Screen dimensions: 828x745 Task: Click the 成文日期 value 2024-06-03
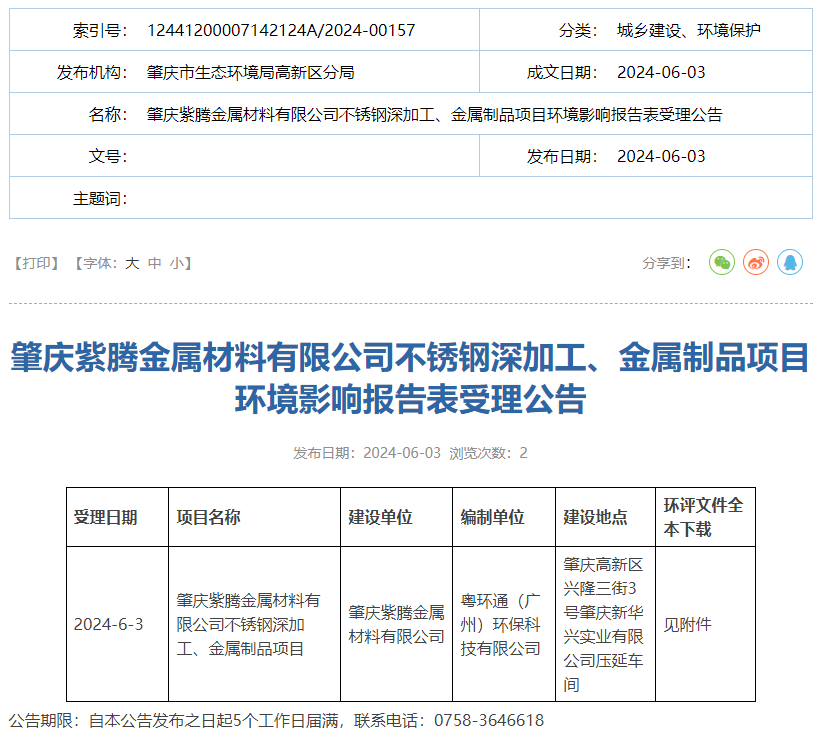click(x=661, y=72)
